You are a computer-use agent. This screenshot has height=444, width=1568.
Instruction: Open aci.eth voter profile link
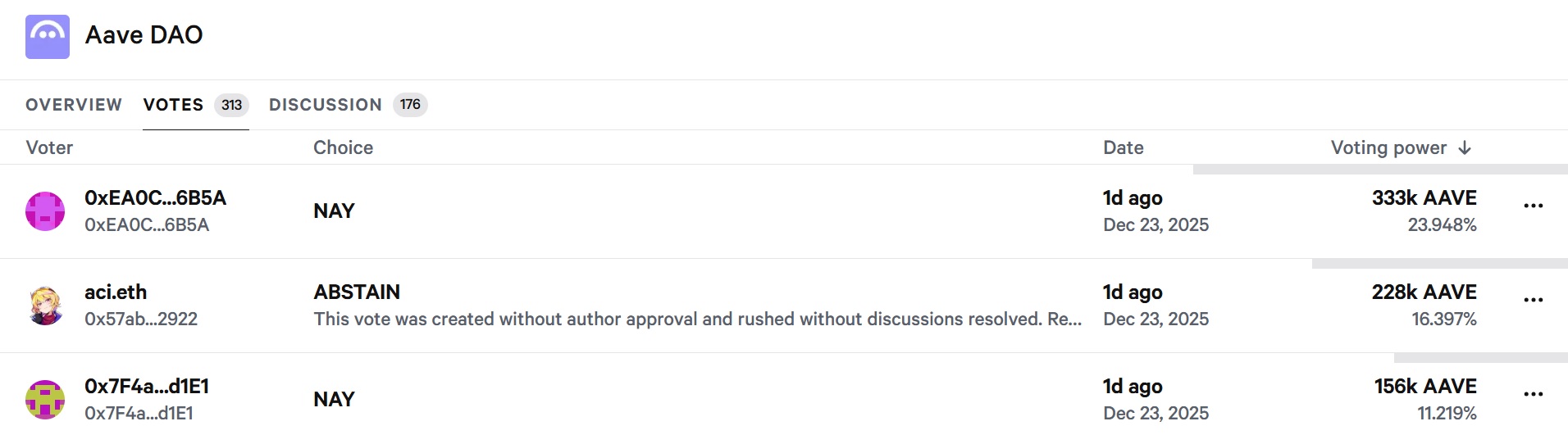pyautogui.click(x=116, y=292)
